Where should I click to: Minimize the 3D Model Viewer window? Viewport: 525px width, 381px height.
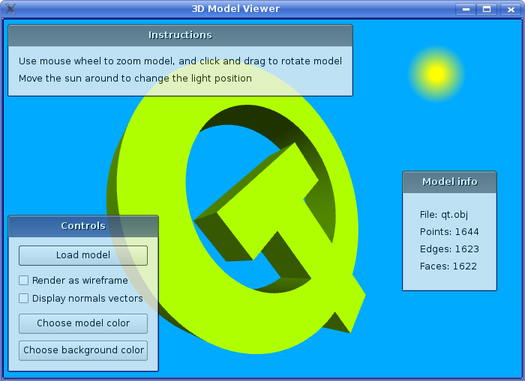click(465, 9)
